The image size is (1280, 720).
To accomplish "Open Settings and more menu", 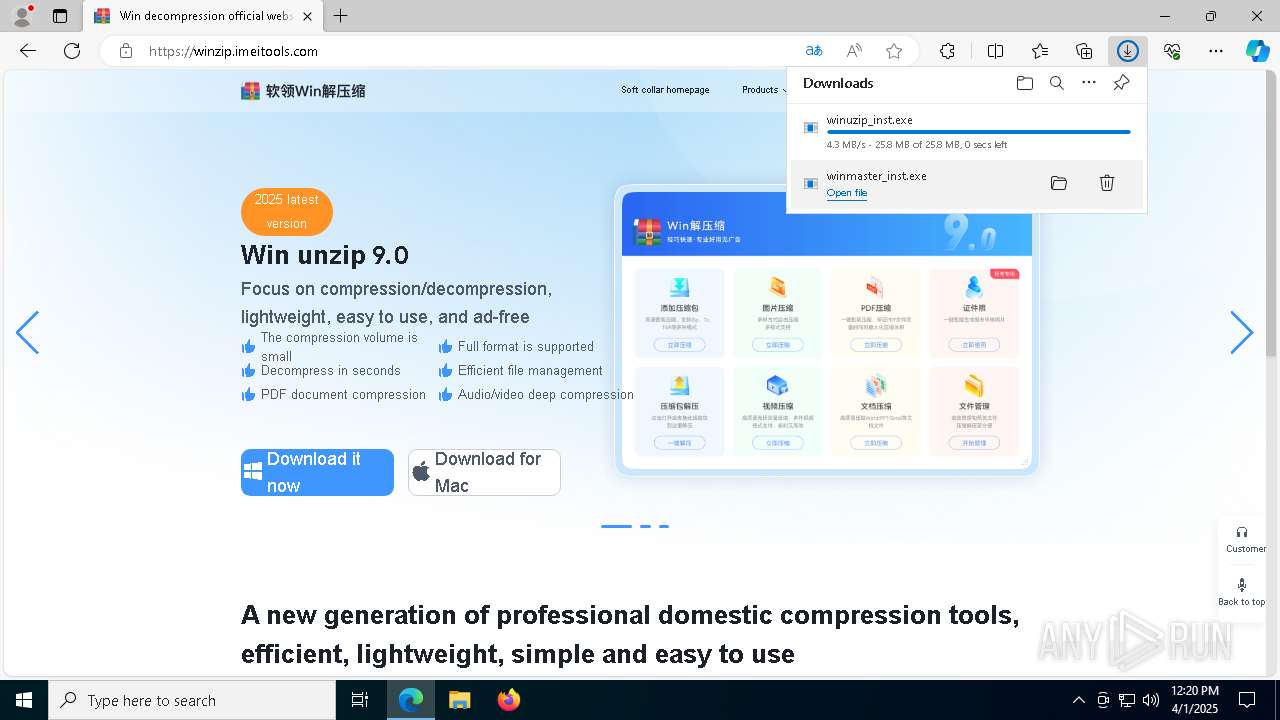I will point(1216,51).
